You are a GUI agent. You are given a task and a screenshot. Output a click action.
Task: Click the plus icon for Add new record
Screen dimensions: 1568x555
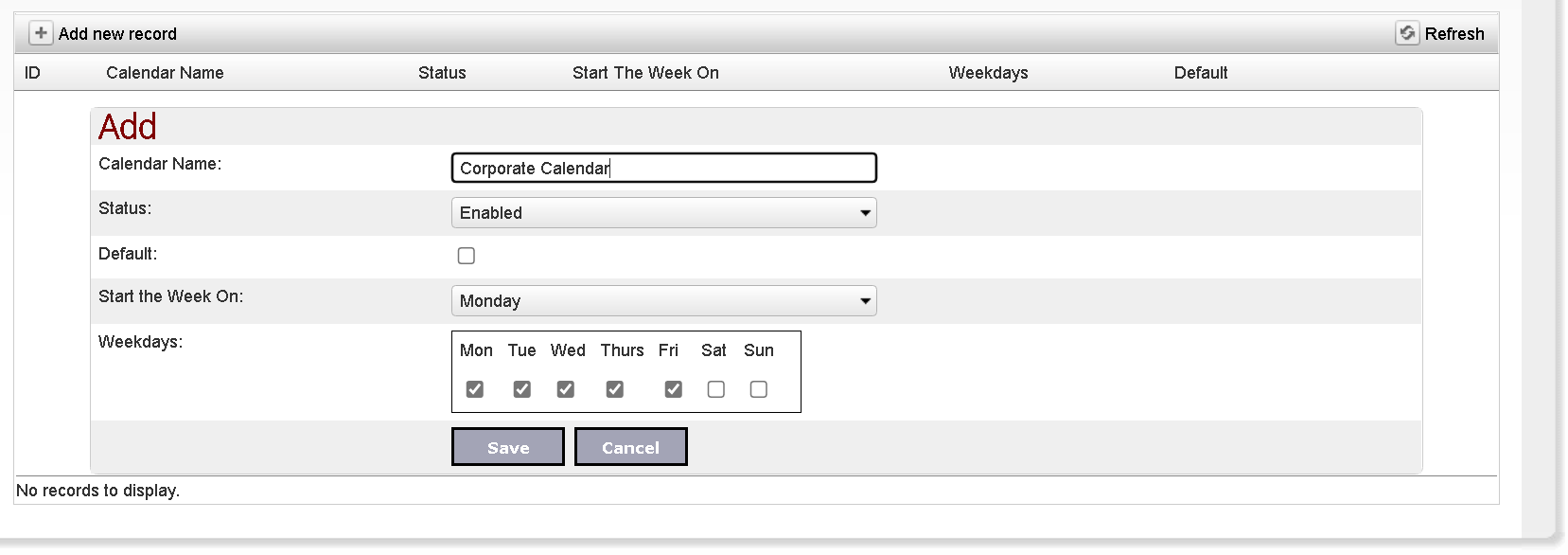click(41, 33)
